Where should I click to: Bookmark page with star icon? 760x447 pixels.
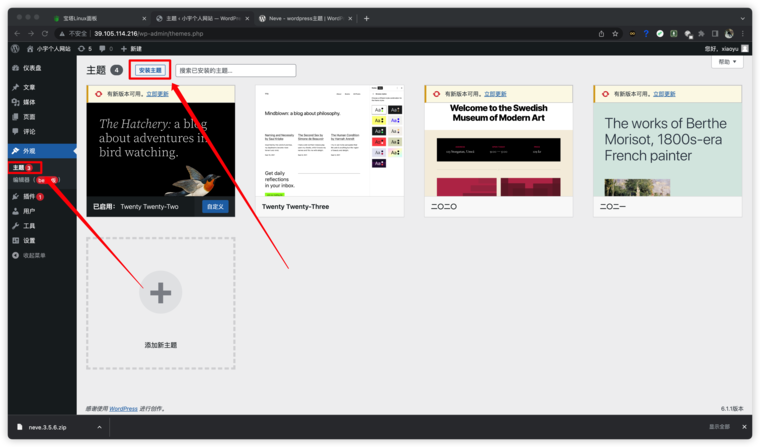(615, 33)
